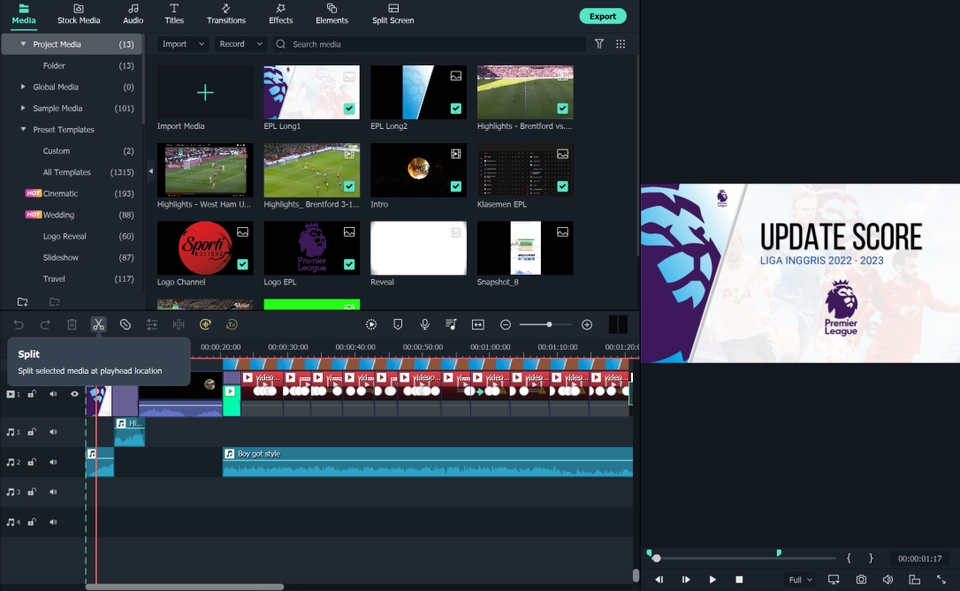Open the Effects tab
This screenshot has height=591, width=960.
tap(280, 14)
